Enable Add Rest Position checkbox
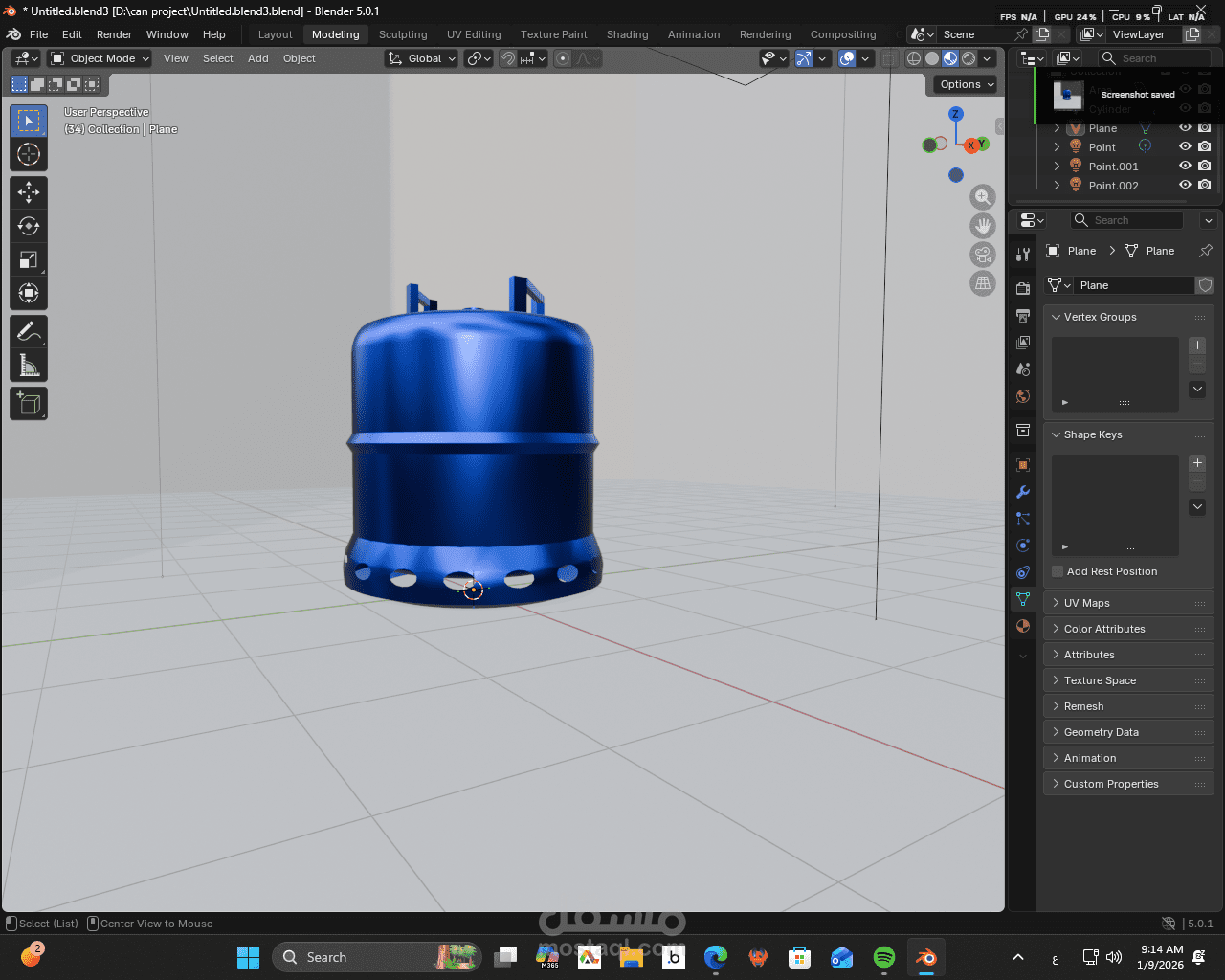 (x=1058, y=571)
